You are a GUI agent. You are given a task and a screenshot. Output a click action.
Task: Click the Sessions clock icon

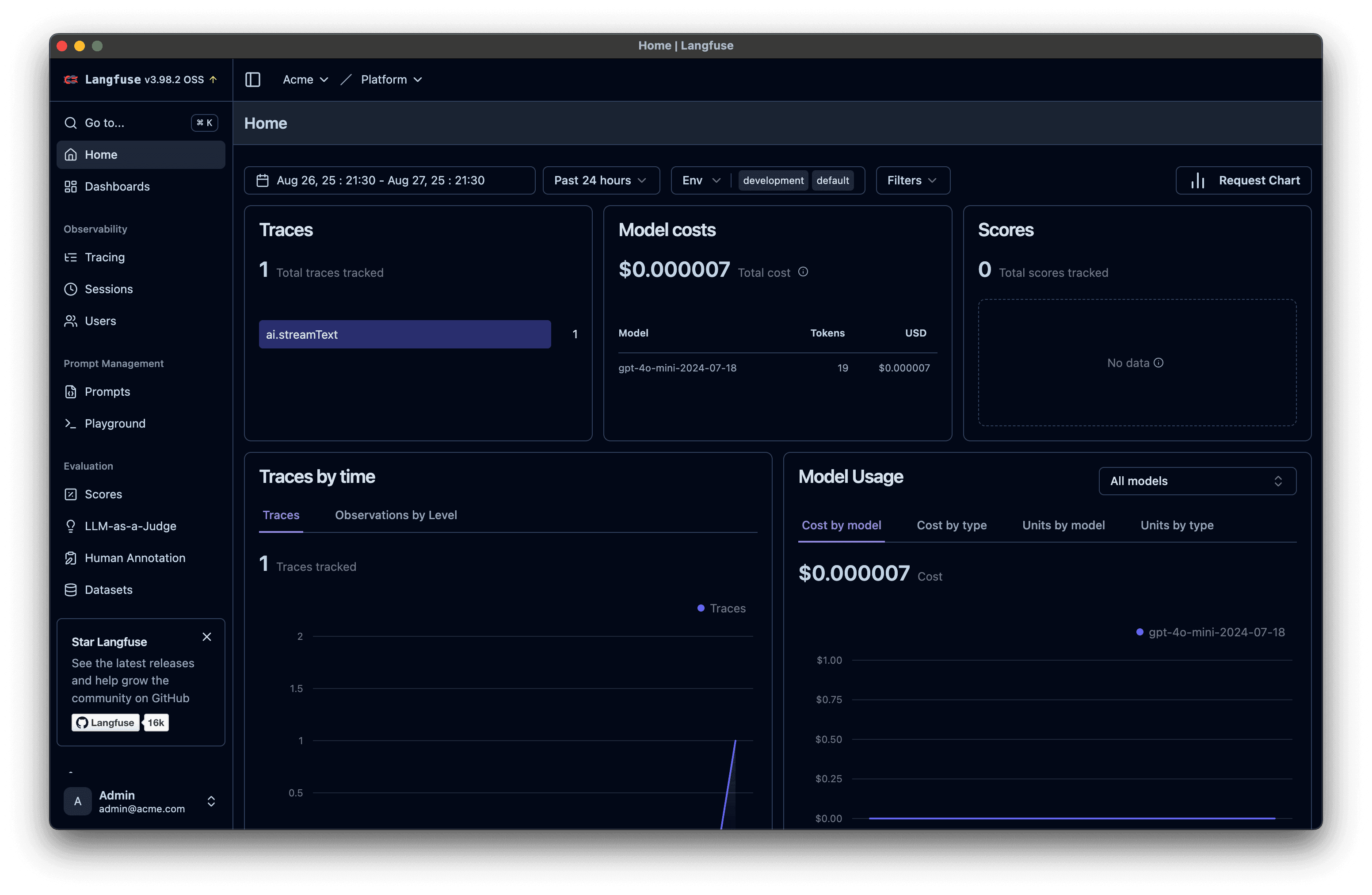(x=71, y=289)
